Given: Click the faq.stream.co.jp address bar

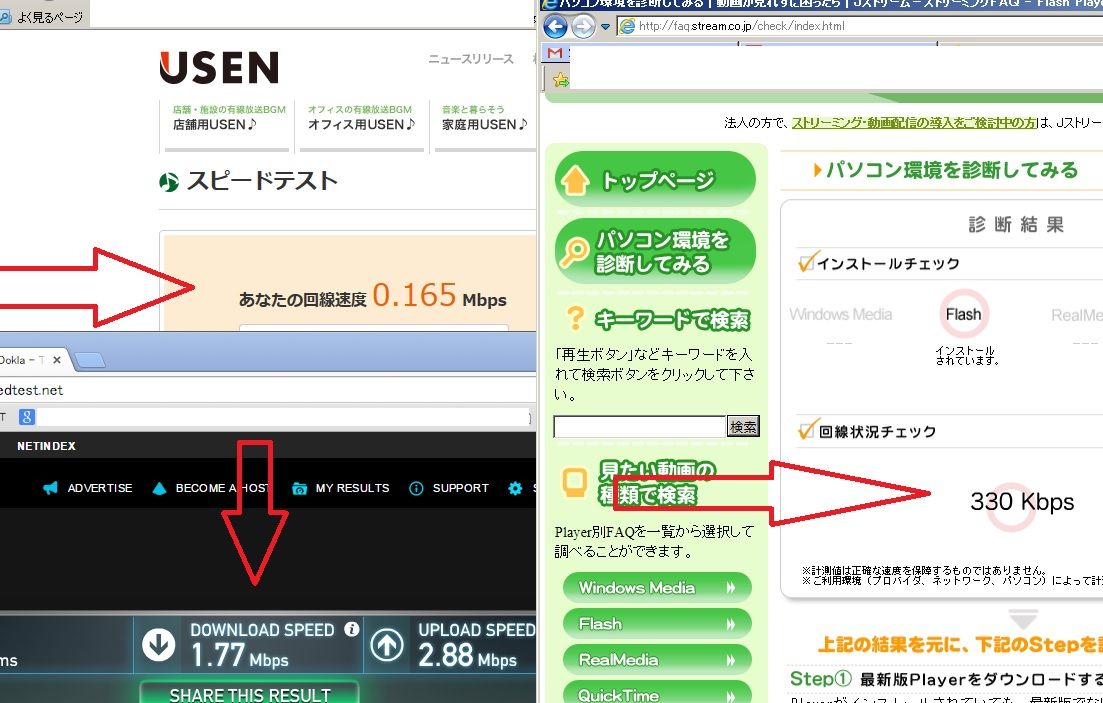Looking at the screenshot, I should click(x=860, y=27).
